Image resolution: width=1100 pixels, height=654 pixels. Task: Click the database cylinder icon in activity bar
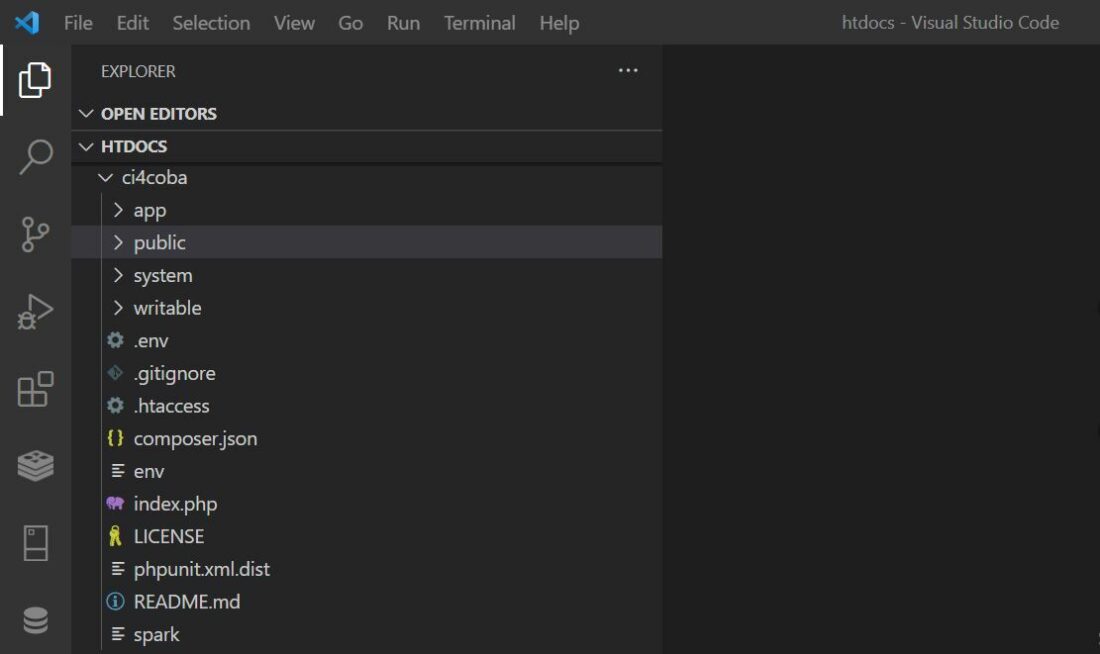35,621
